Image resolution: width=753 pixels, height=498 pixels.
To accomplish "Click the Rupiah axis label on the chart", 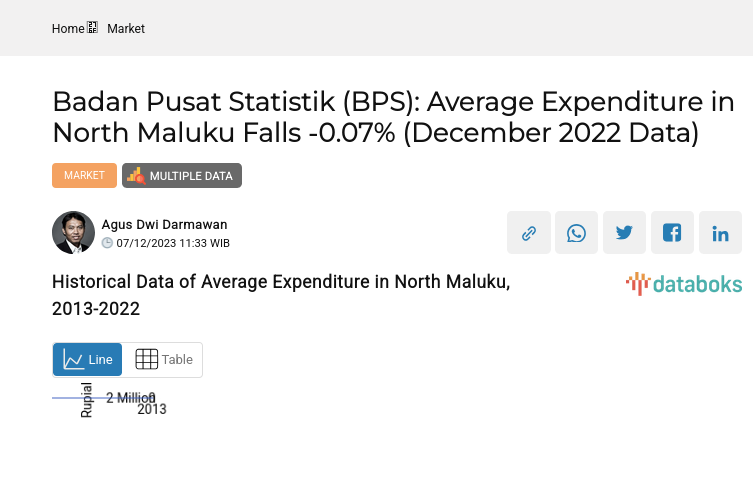I will pyautogui.click(x=87, y=399).
